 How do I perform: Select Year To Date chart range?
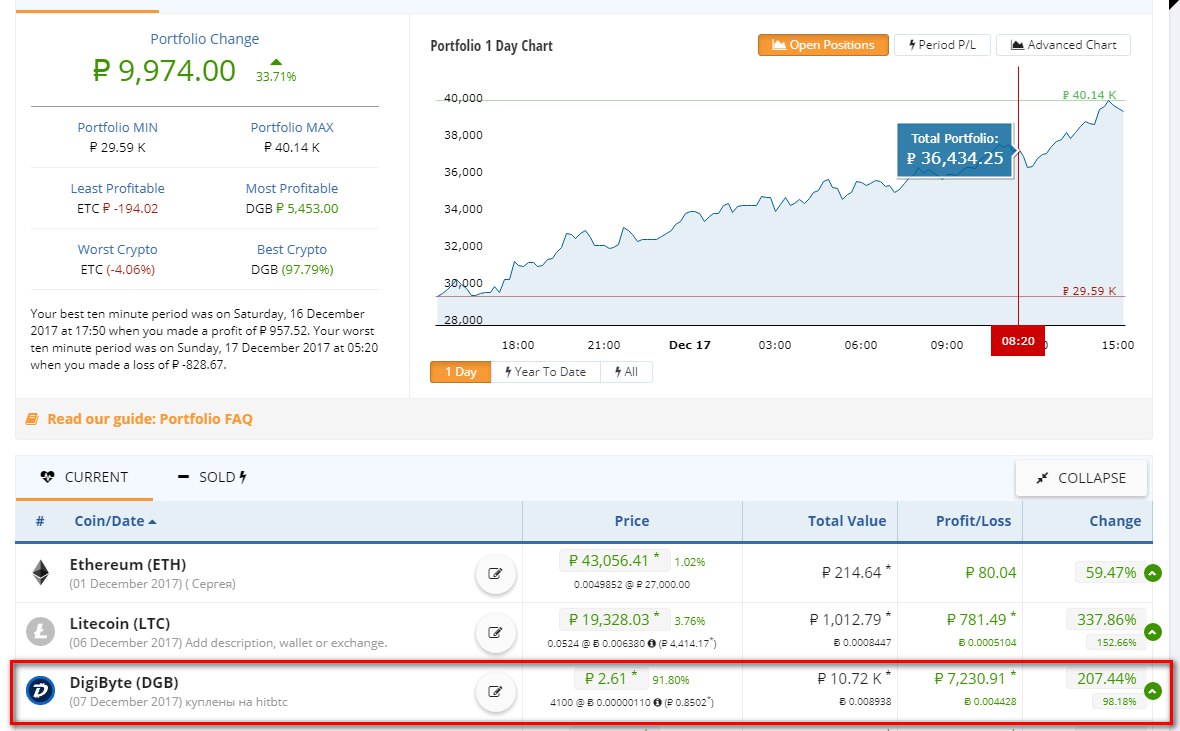[x=546, y=372]
